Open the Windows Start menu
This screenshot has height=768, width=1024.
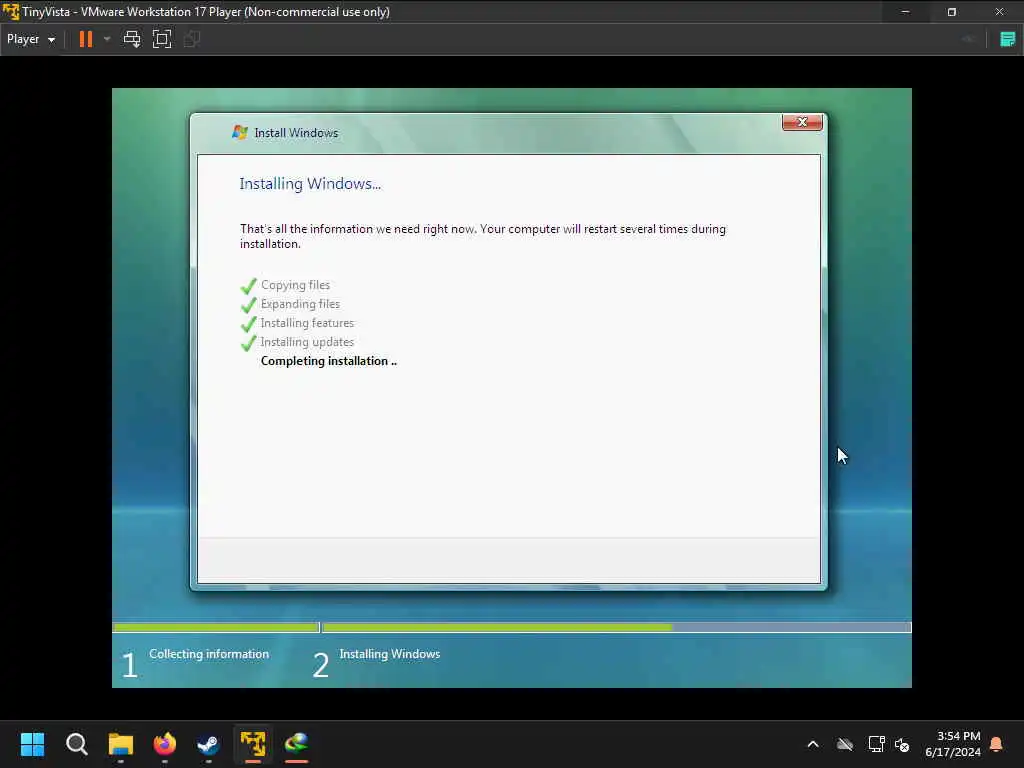(x=33, y=744)
